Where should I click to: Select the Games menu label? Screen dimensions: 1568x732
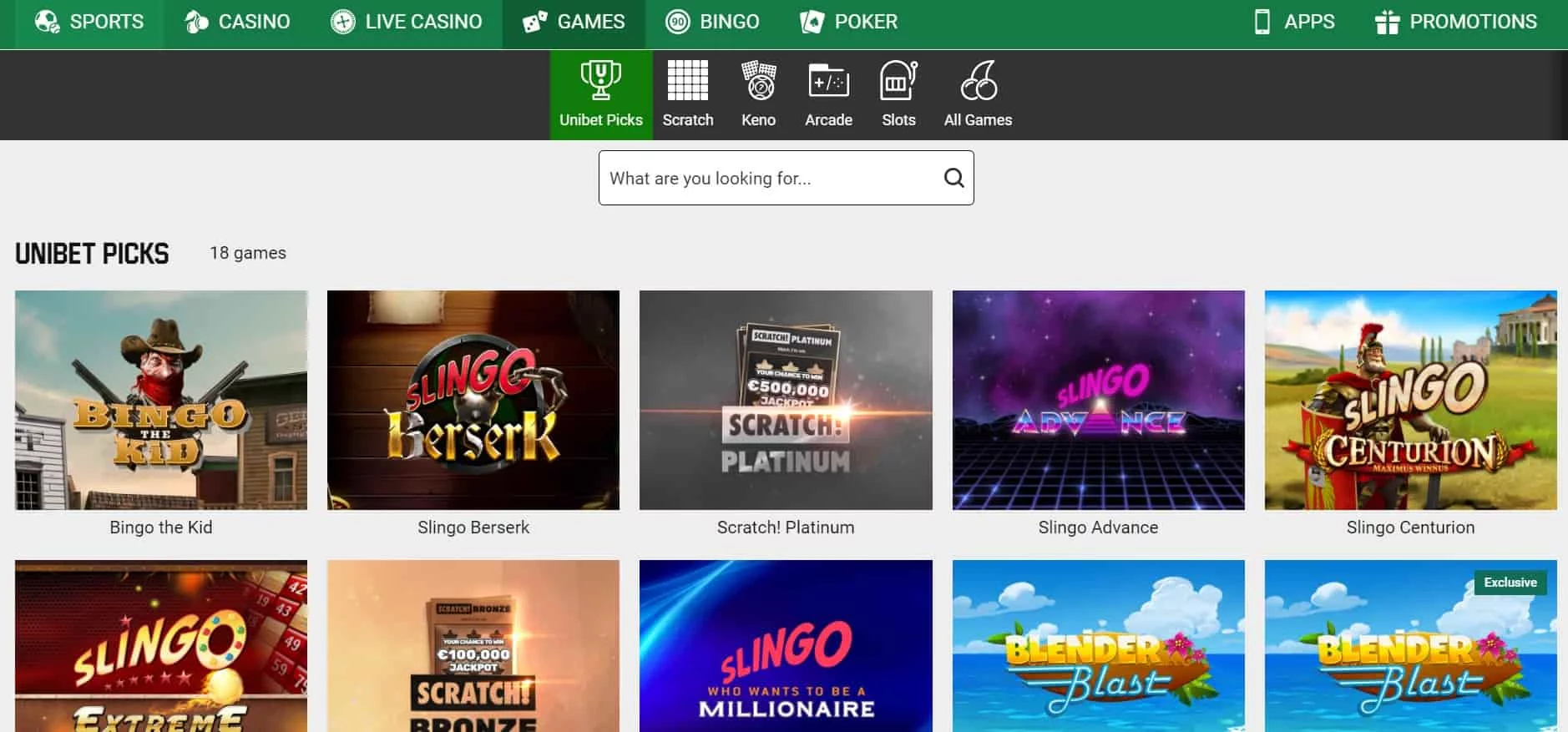click(x=591, y=22)
